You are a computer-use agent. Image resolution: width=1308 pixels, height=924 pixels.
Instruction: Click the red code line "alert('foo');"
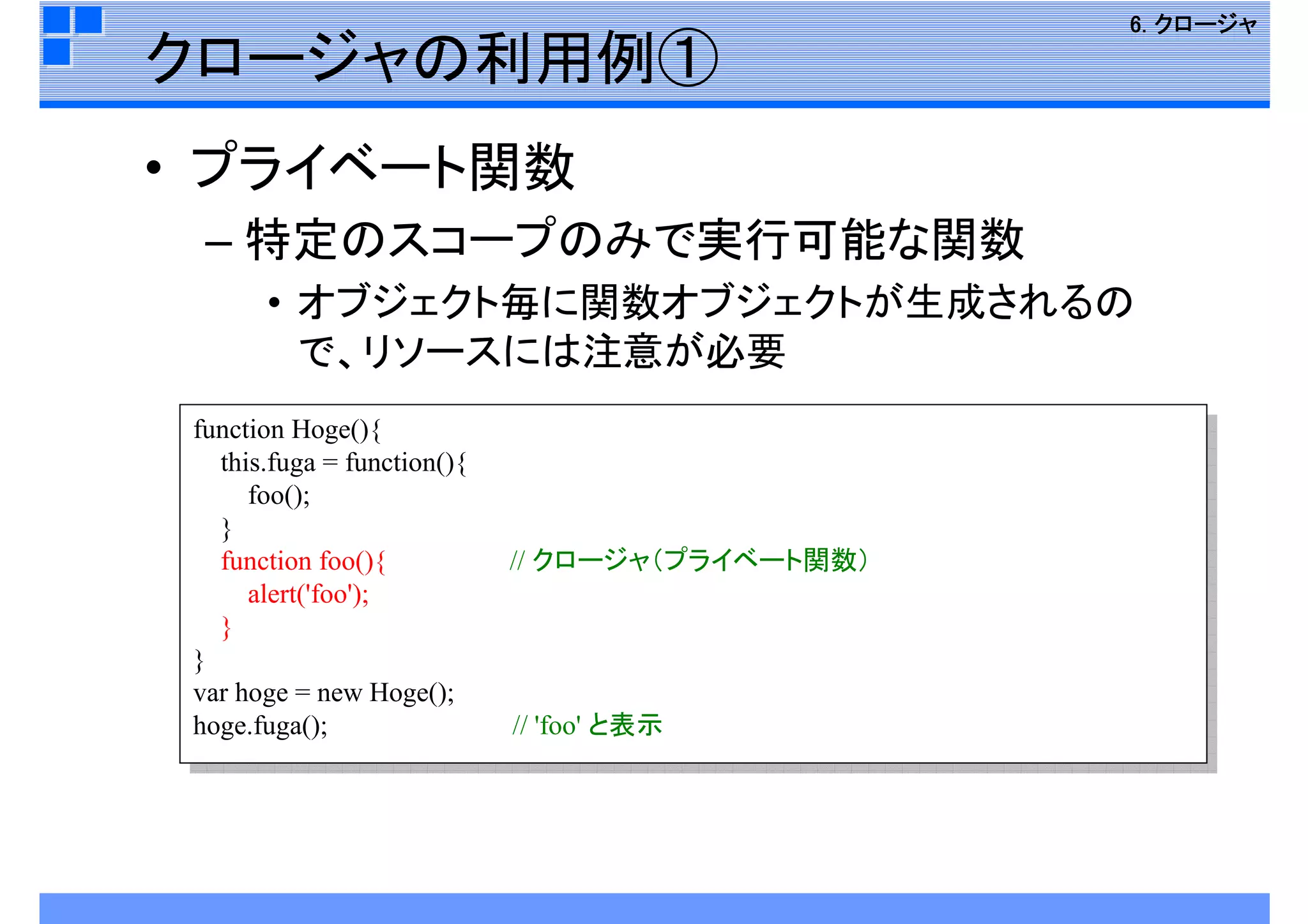[x=308, y=595]
